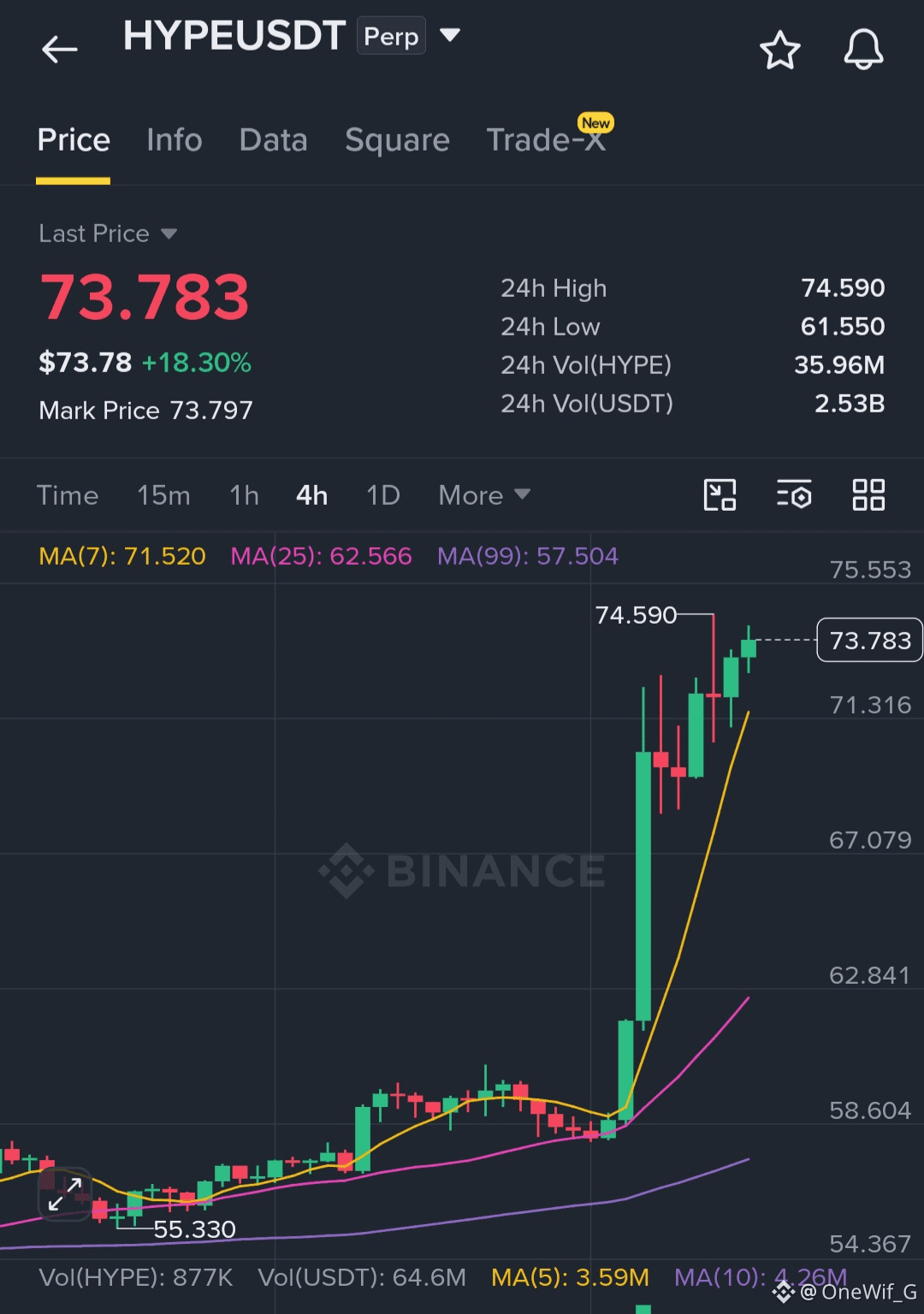Tap the volume MA(5): 3.59M label
The width and height of the screenshot is (924, 1314).
coord(570,1277)
